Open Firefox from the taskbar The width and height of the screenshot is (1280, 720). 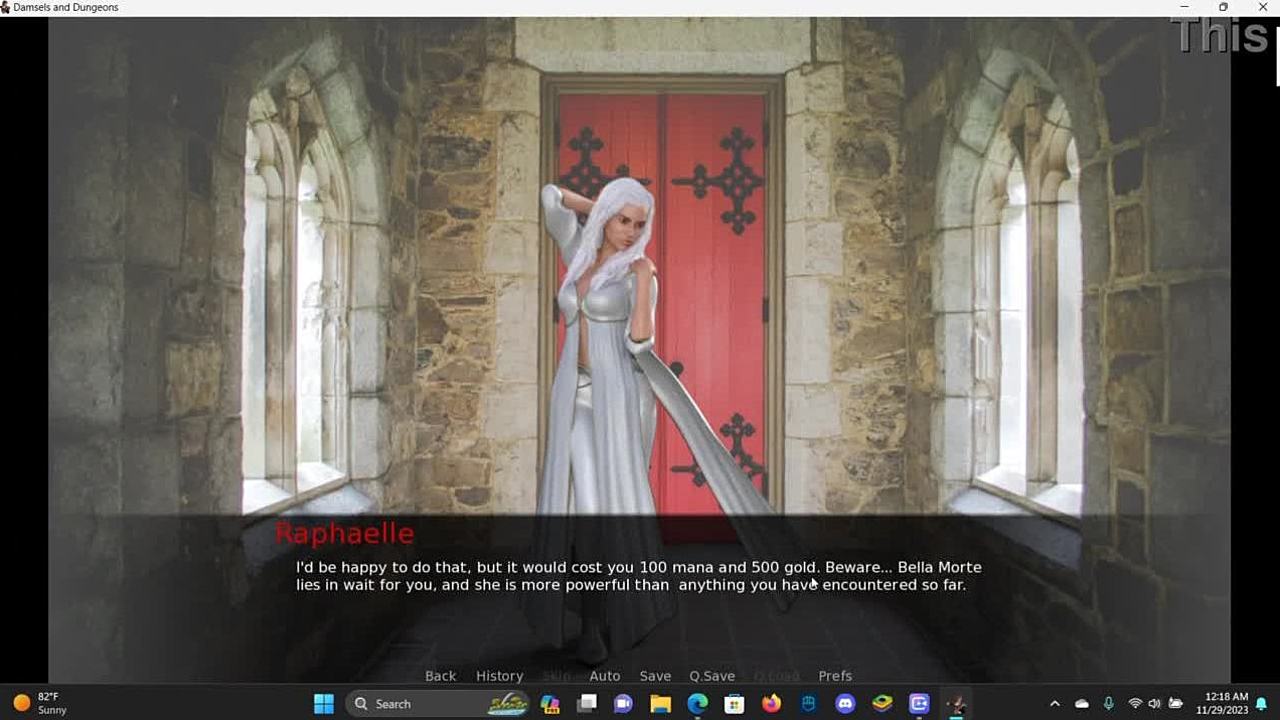point(771,704)
